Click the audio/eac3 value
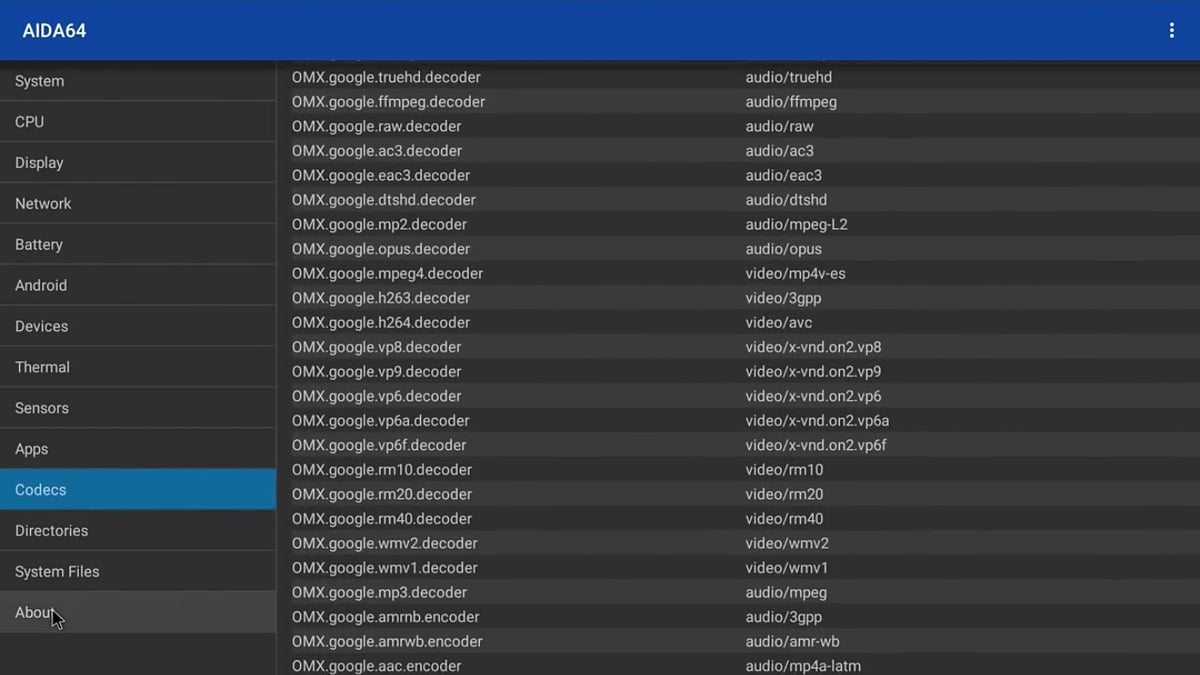 (x=783, y=175)
